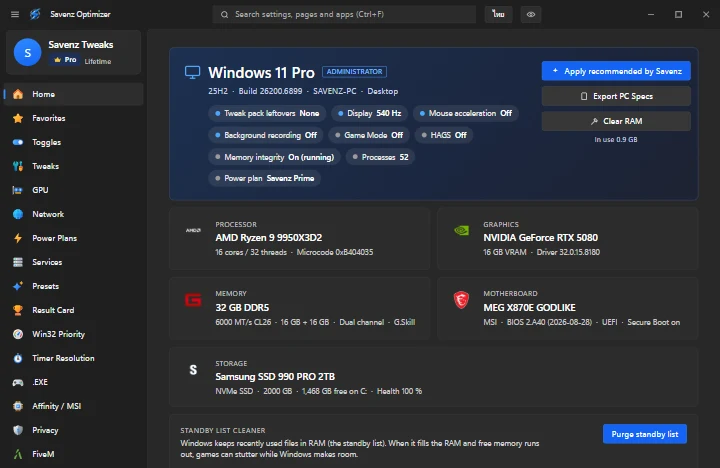Click the Savenz Tweaks profile avatar
The width and height of the screenshot is (720, 468).
28,52
